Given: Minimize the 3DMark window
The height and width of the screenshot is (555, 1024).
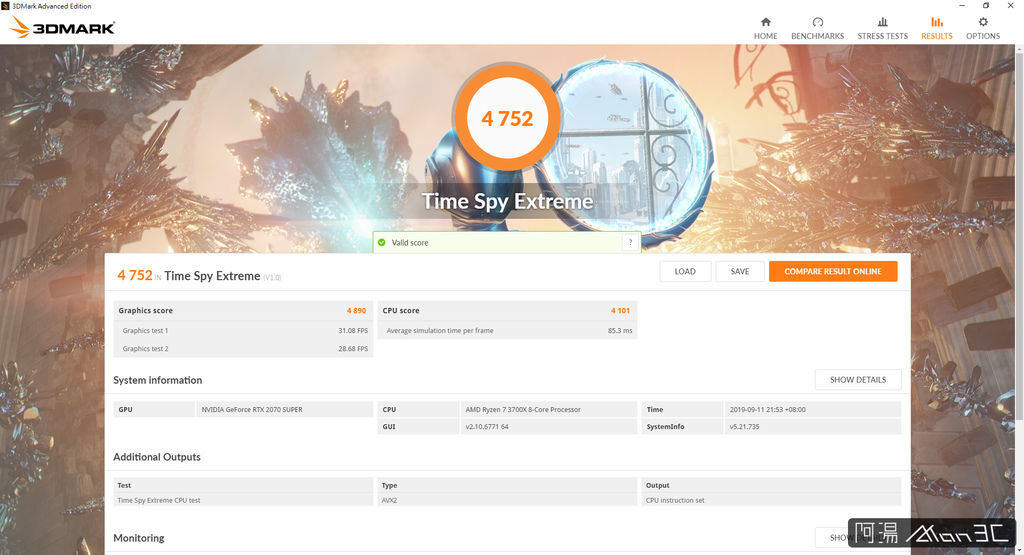Looking at the screenshot, I should point(962,6).
